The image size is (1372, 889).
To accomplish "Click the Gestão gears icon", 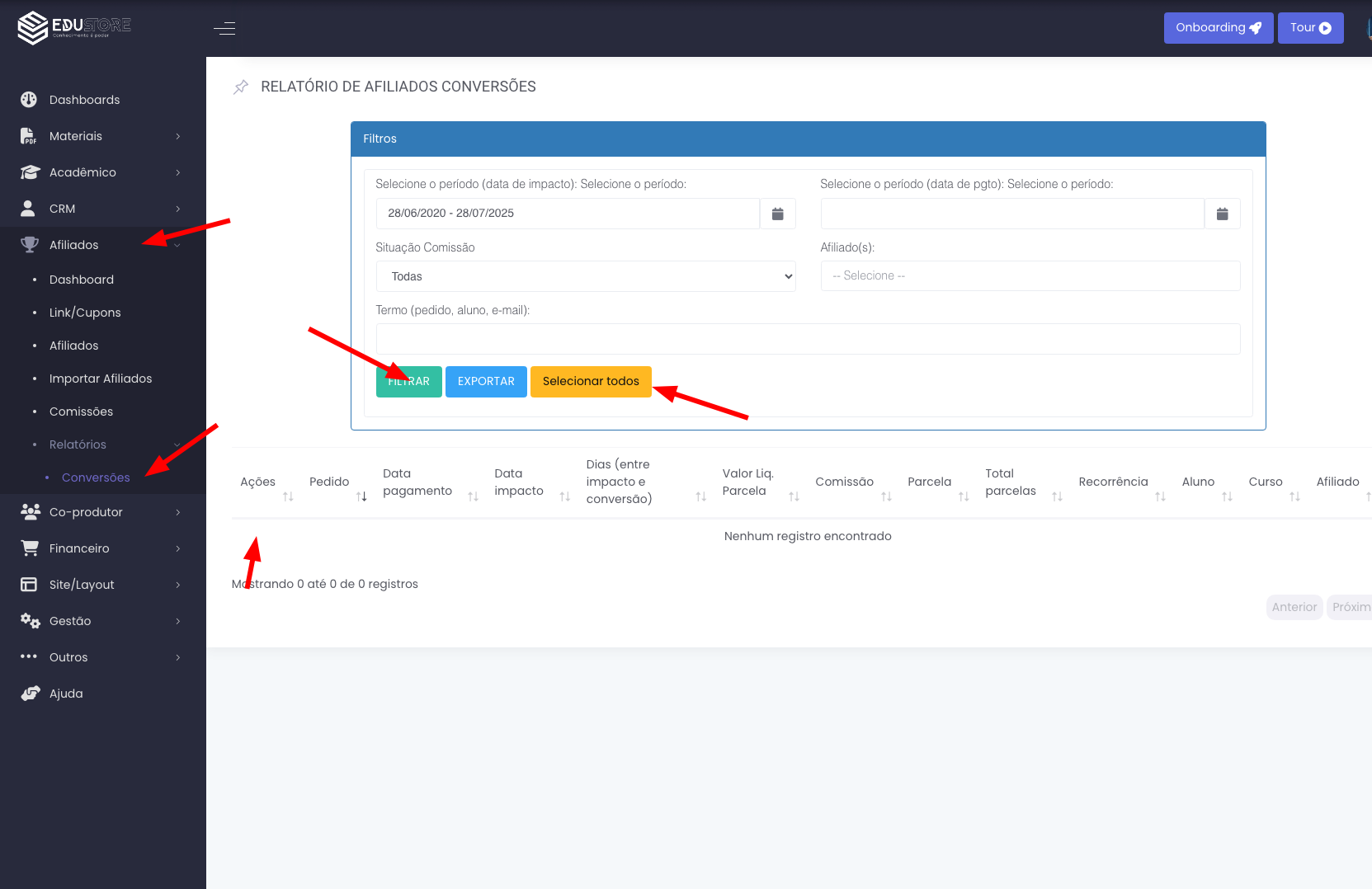I will click(30, 621).
